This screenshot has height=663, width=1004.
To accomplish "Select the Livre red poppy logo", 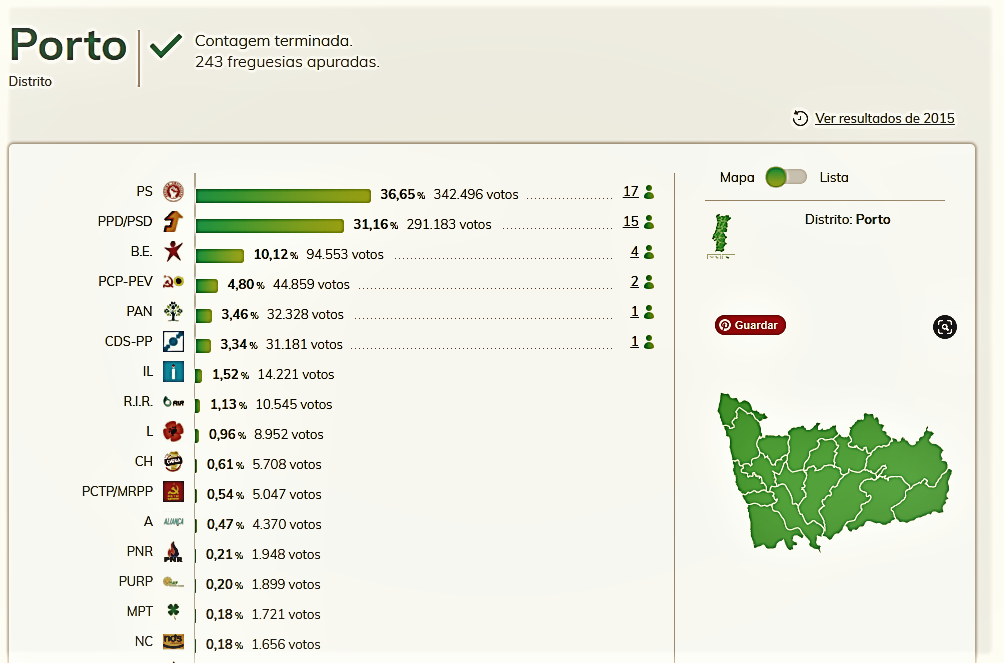I will [173, 432].
